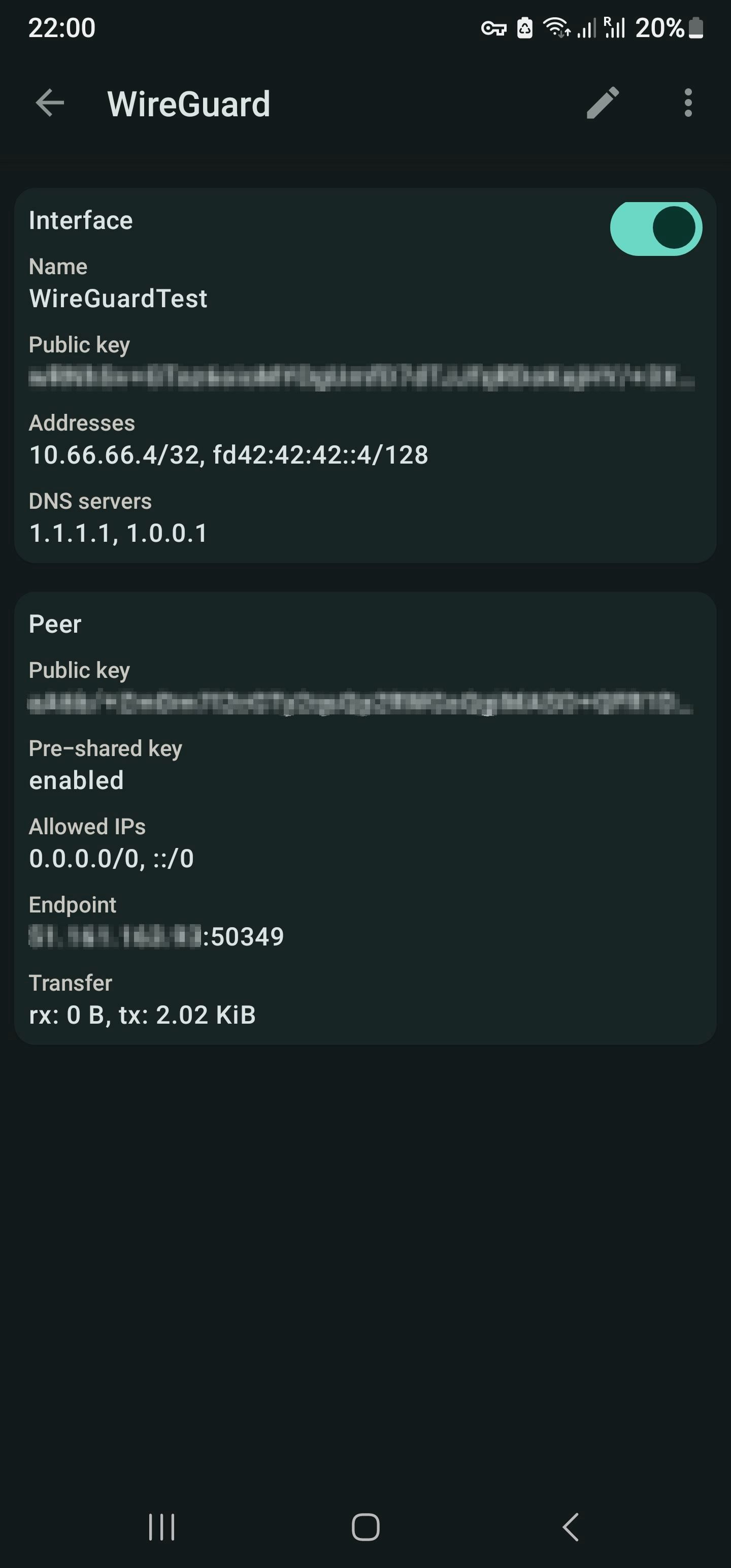
Task: Tap the Endpoint address ending in 50349
Action: click(x=156, y=936)
